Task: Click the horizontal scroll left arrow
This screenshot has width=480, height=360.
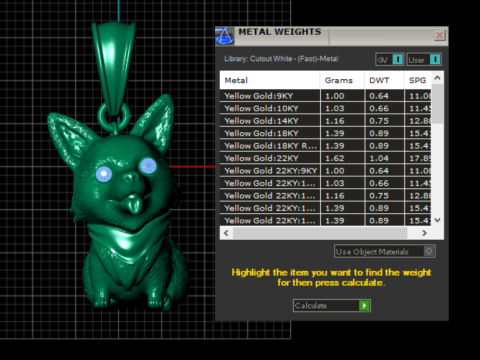Action: [x=226, y=233]
